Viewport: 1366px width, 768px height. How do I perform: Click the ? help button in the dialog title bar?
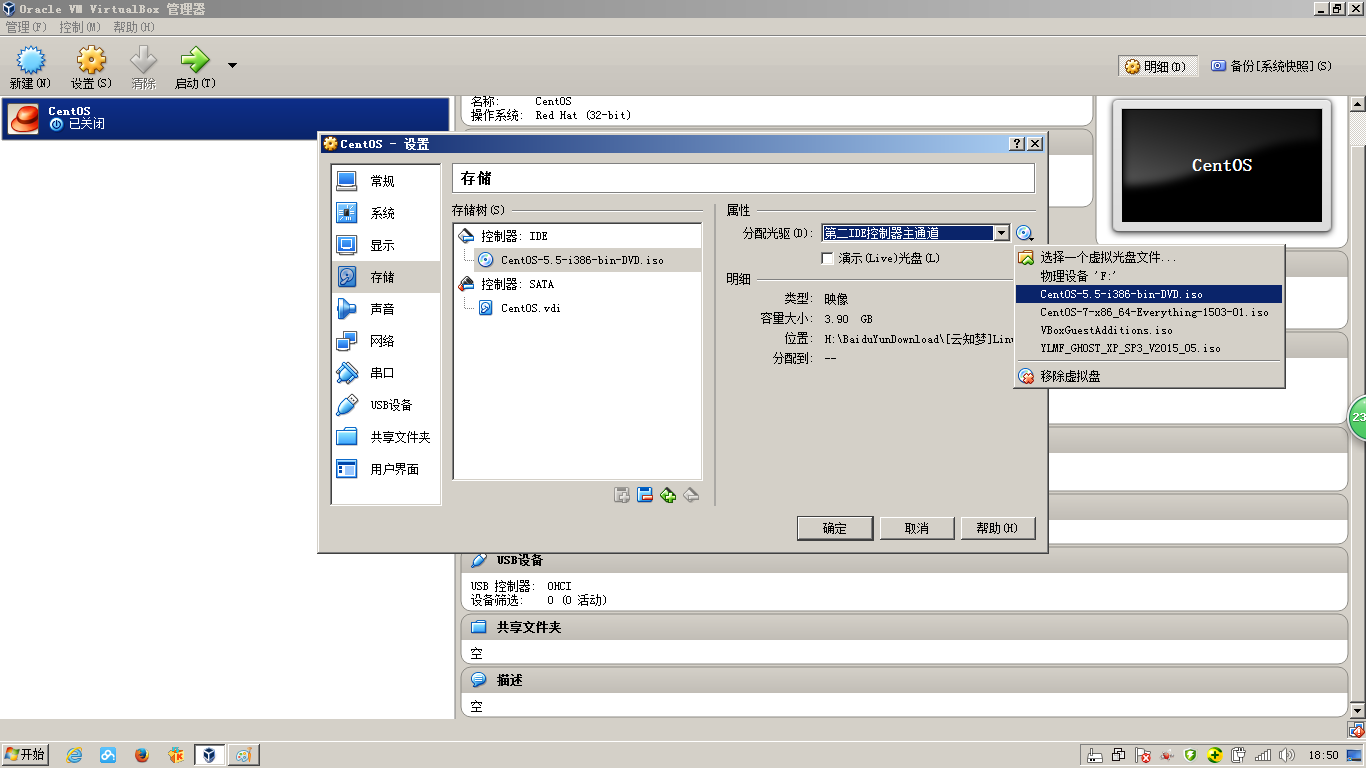(x=1017, y=144)
